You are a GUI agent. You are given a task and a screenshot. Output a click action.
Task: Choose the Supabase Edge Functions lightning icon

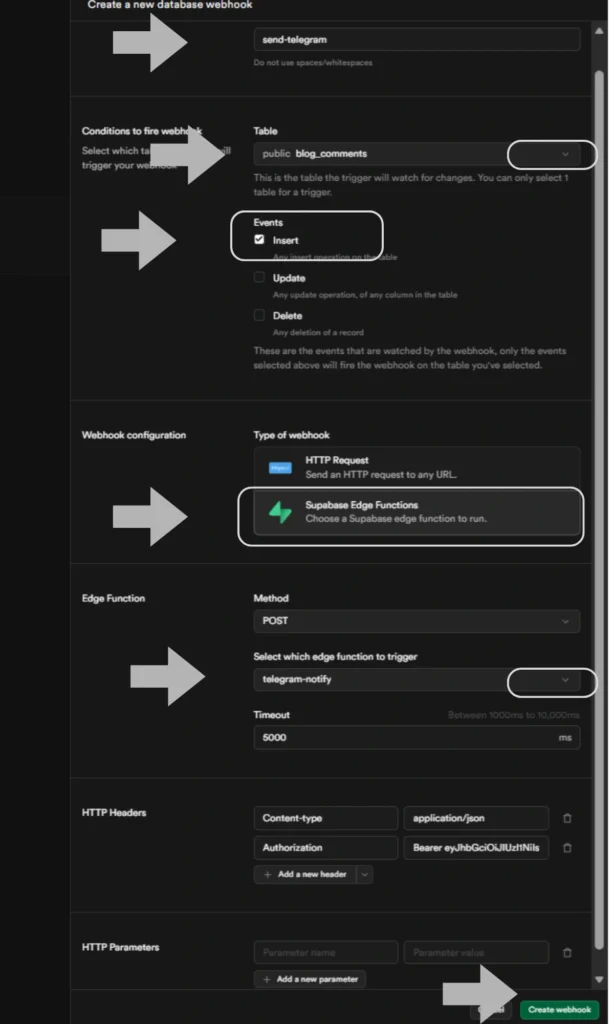pos(280,513)
